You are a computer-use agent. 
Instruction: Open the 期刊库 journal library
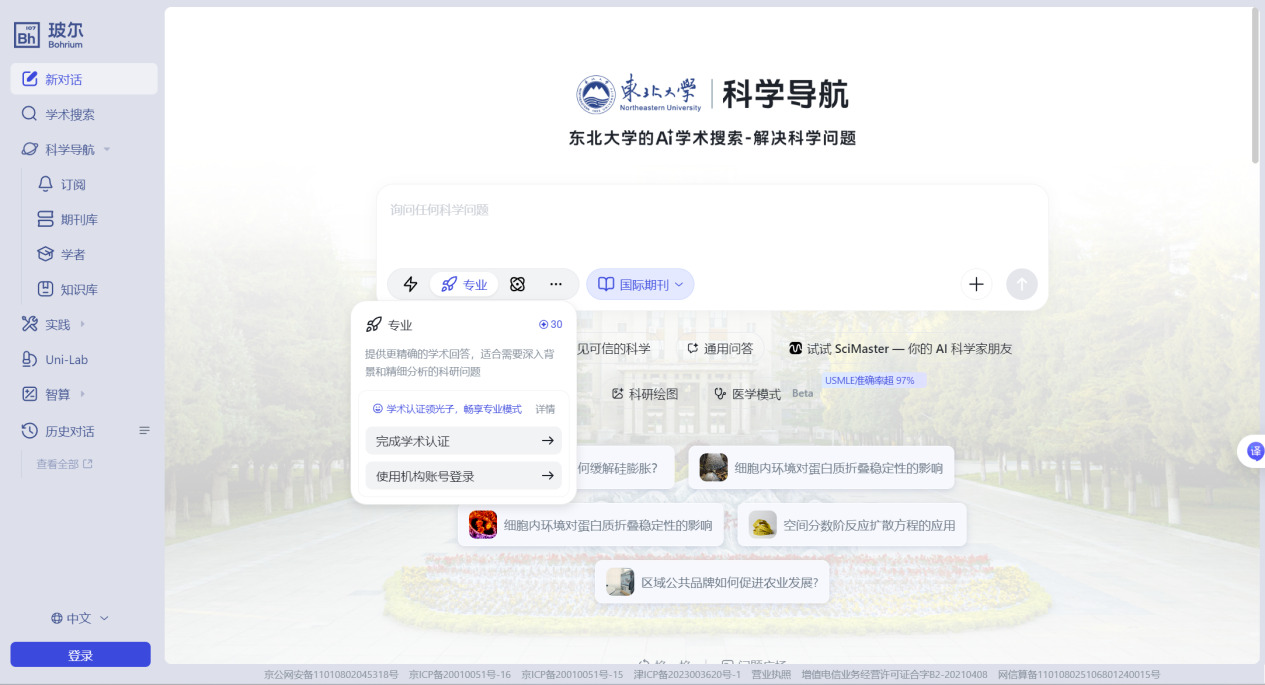[x=79, y=219]
